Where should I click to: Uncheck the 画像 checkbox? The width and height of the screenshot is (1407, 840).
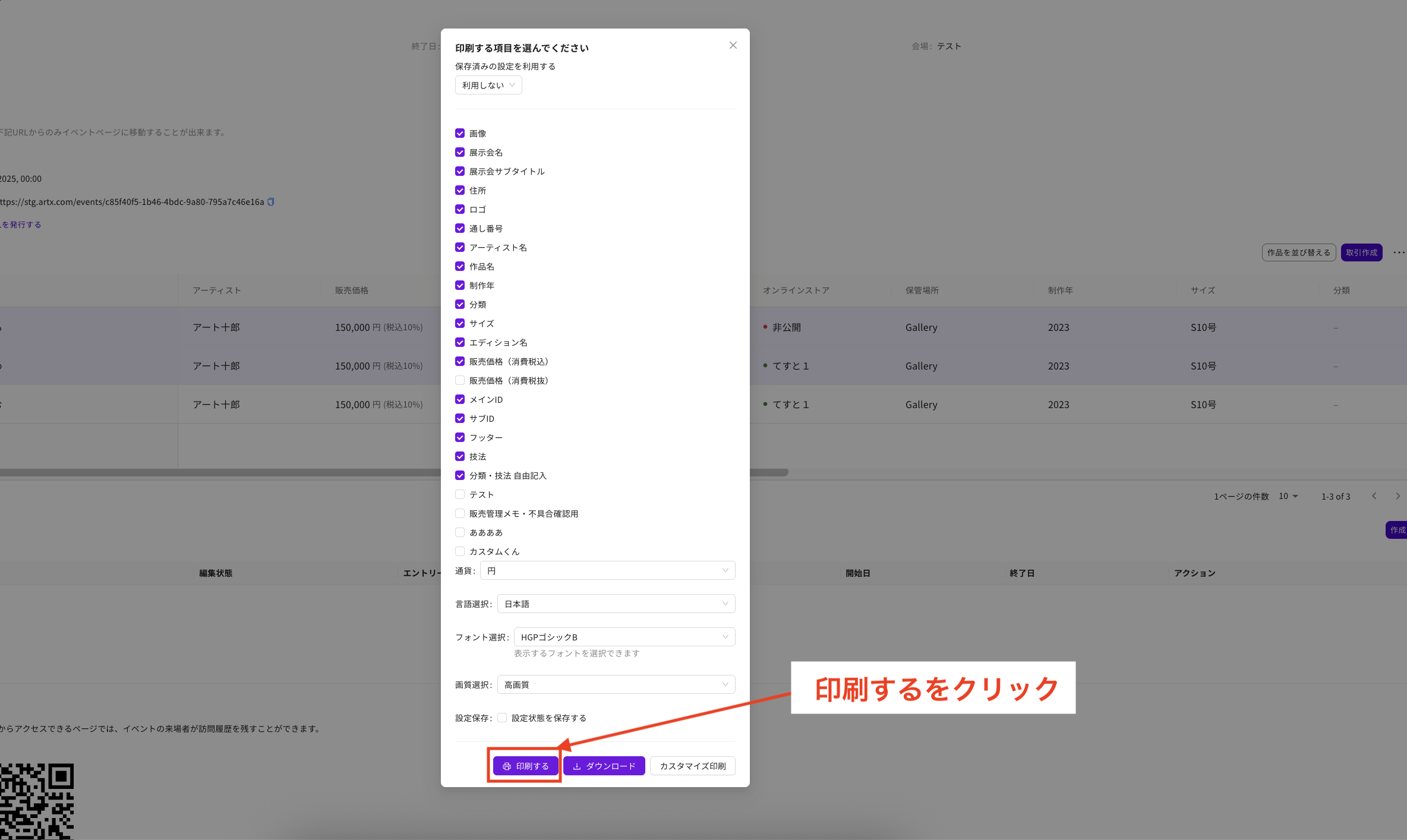coord(460,133)
